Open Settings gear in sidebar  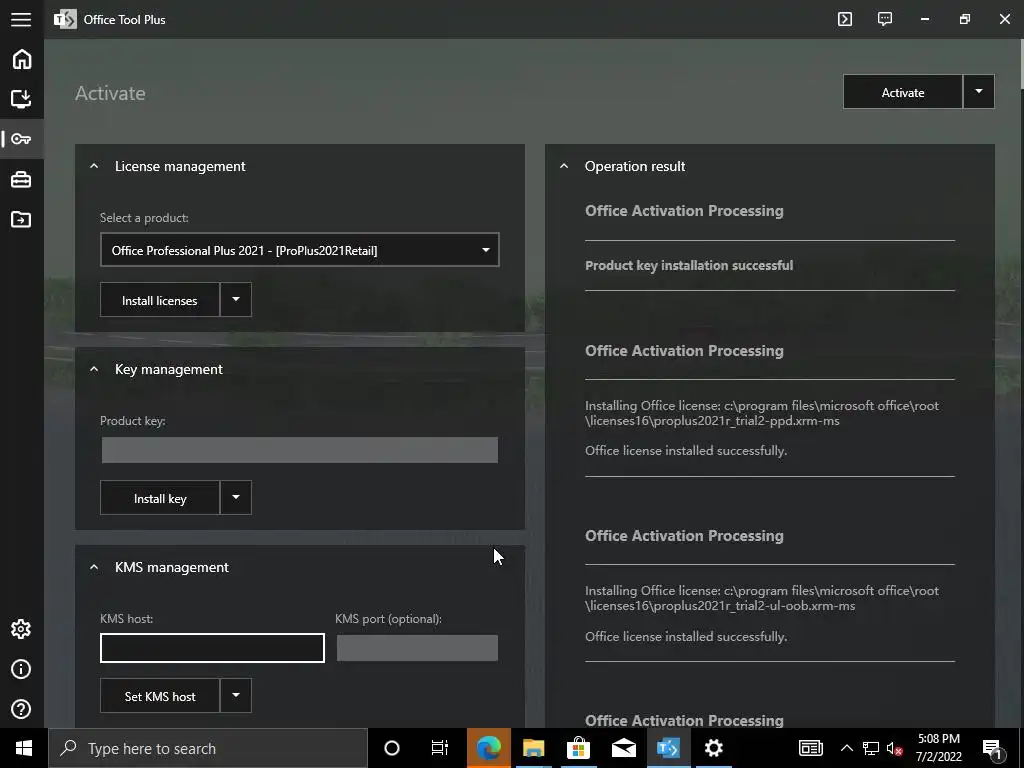(22, 629)
